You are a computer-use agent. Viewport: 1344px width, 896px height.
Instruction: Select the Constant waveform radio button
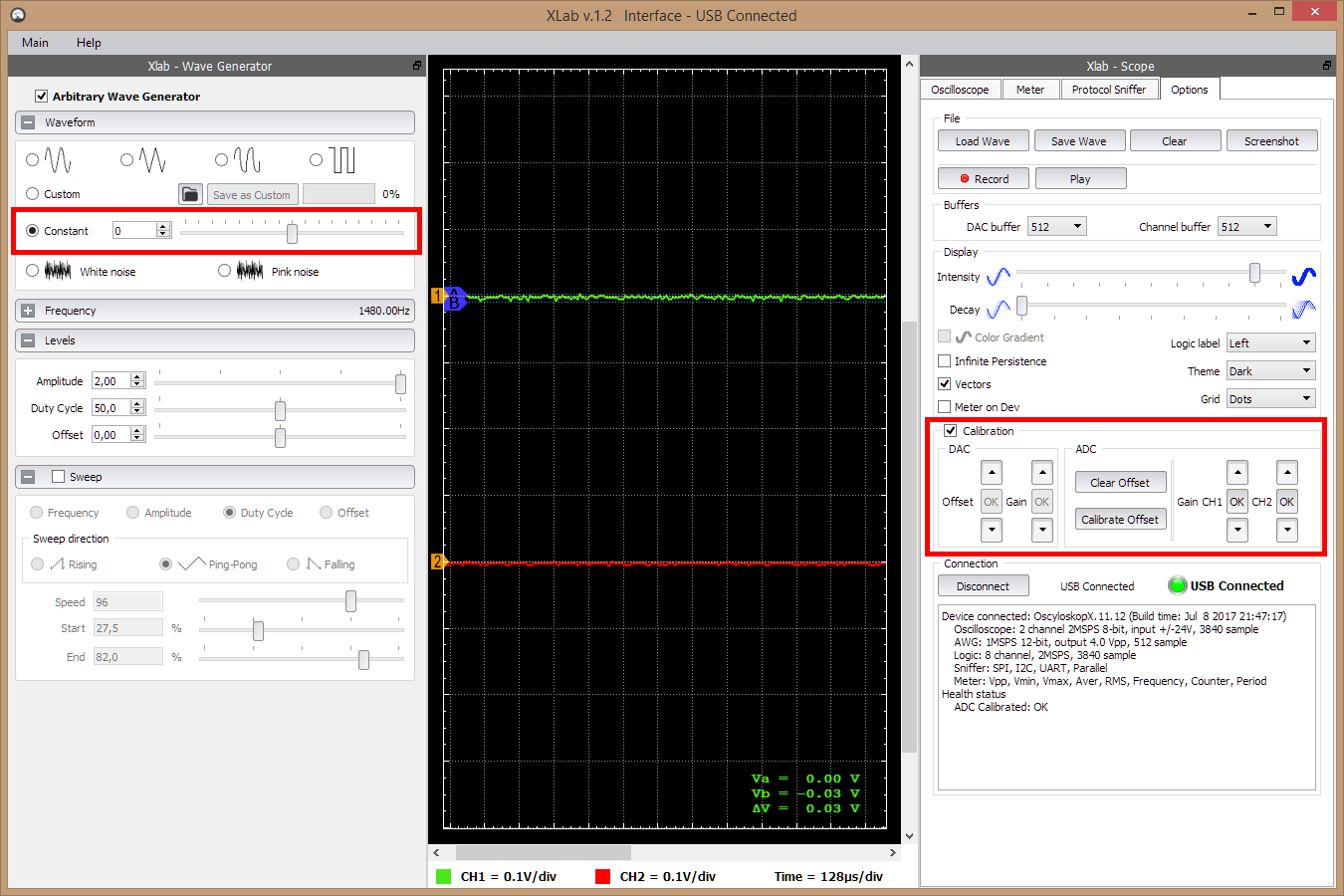(33, 231)
